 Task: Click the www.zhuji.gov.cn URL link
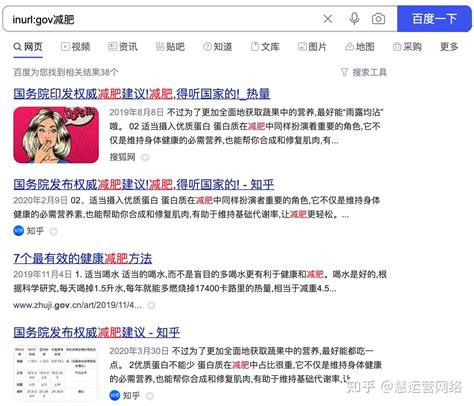(77, 305)
